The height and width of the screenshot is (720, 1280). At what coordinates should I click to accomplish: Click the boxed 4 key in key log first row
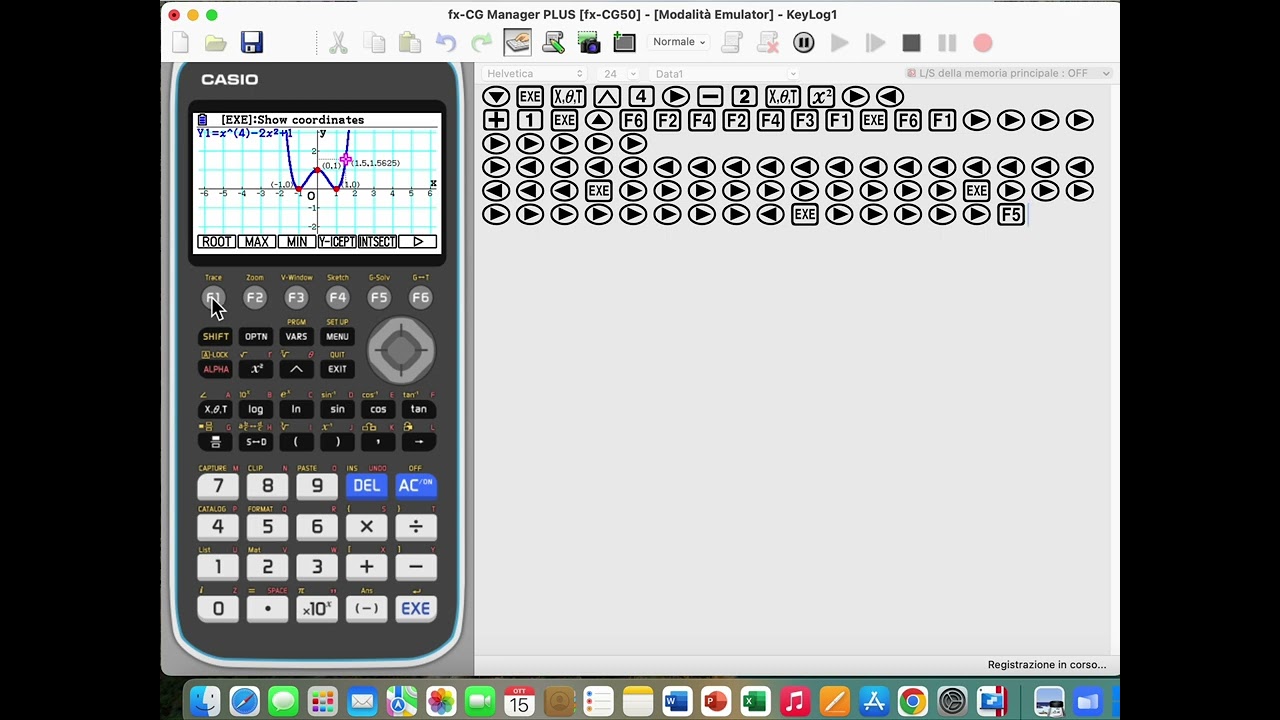point(641,96)
